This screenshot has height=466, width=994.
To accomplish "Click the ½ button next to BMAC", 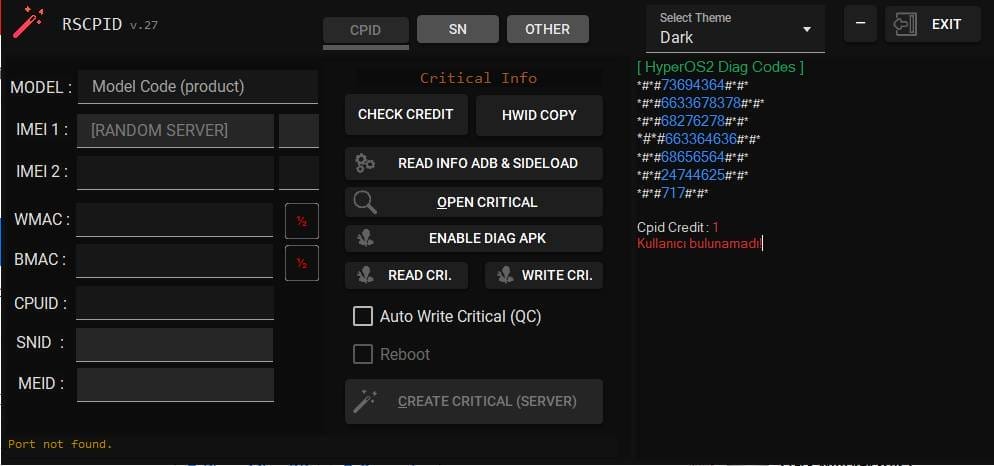I will click(x=301, y=263).
